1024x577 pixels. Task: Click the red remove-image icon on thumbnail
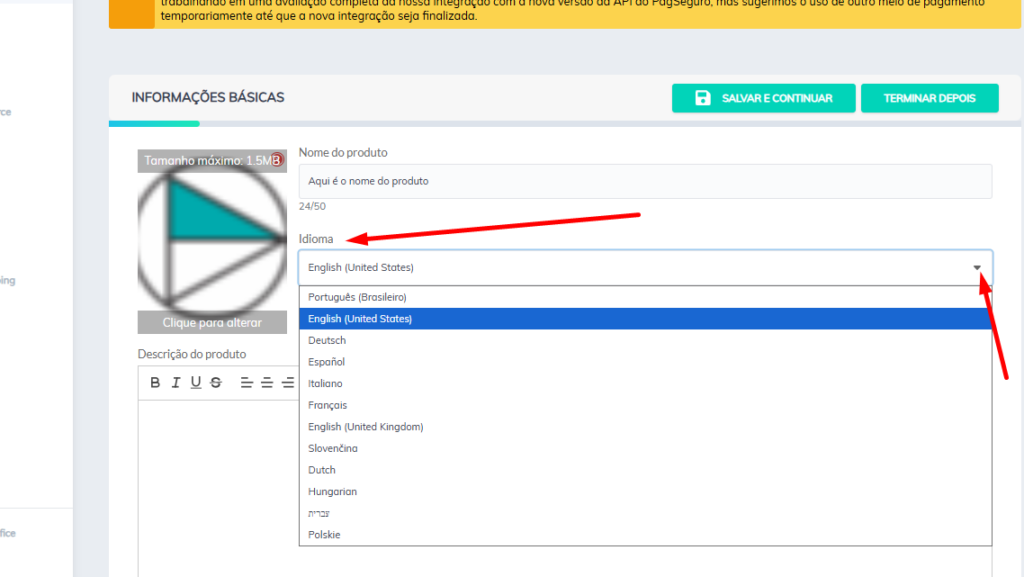point(277,160)
